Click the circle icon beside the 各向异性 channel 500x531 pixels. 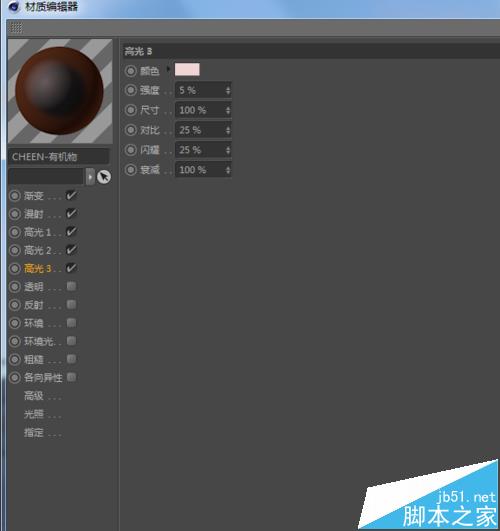point(15,377)
